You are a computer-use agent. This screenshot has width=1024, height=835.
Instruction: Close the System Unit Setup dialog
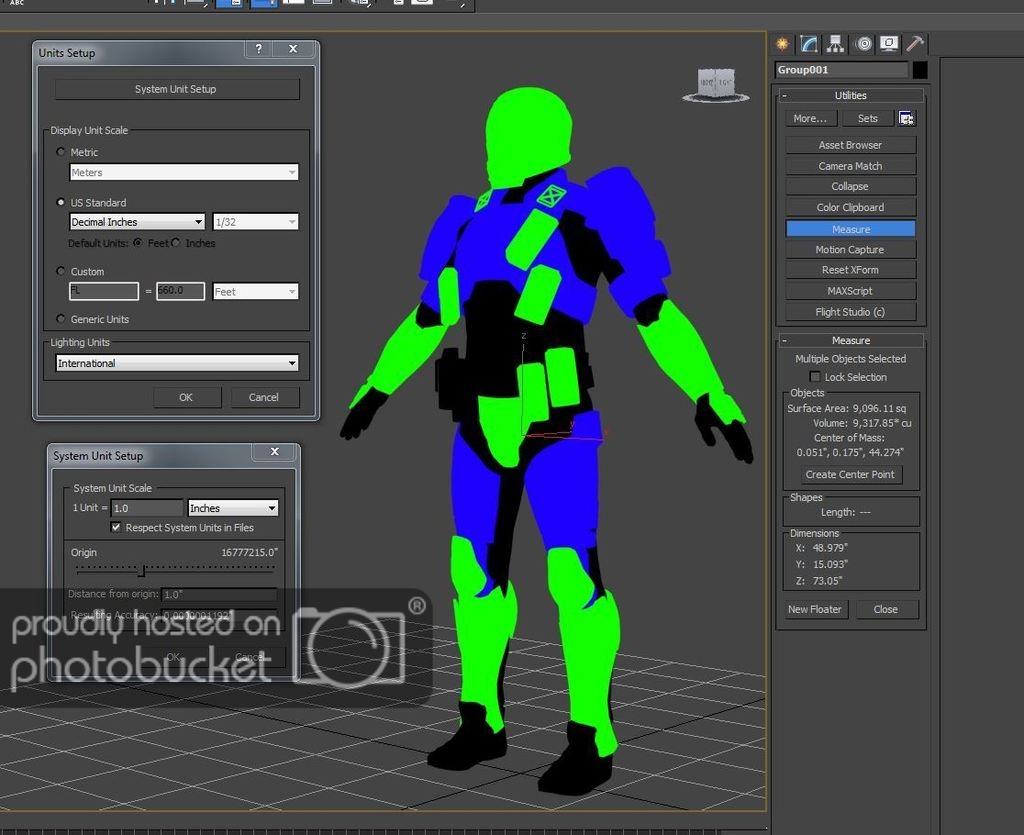coord(275,452)
